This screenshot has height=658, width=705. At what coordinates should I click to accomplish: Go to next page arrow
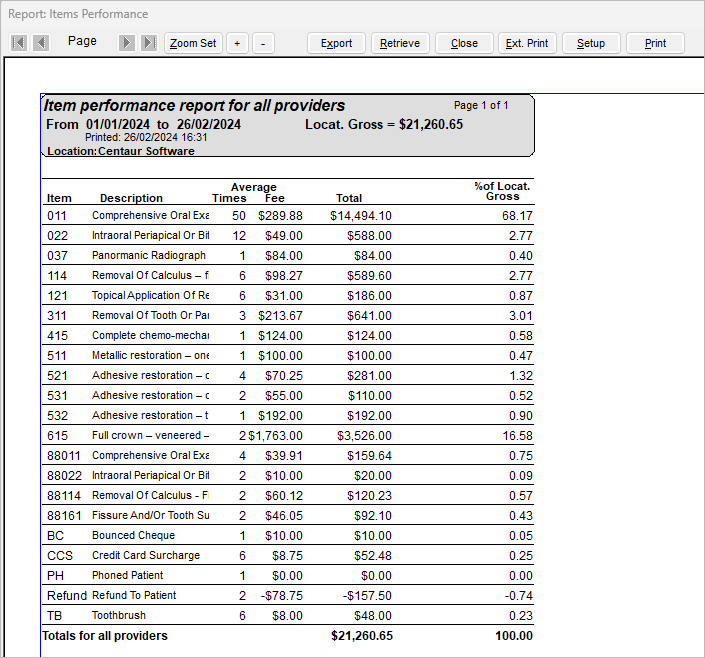click(x=127, y=43)
